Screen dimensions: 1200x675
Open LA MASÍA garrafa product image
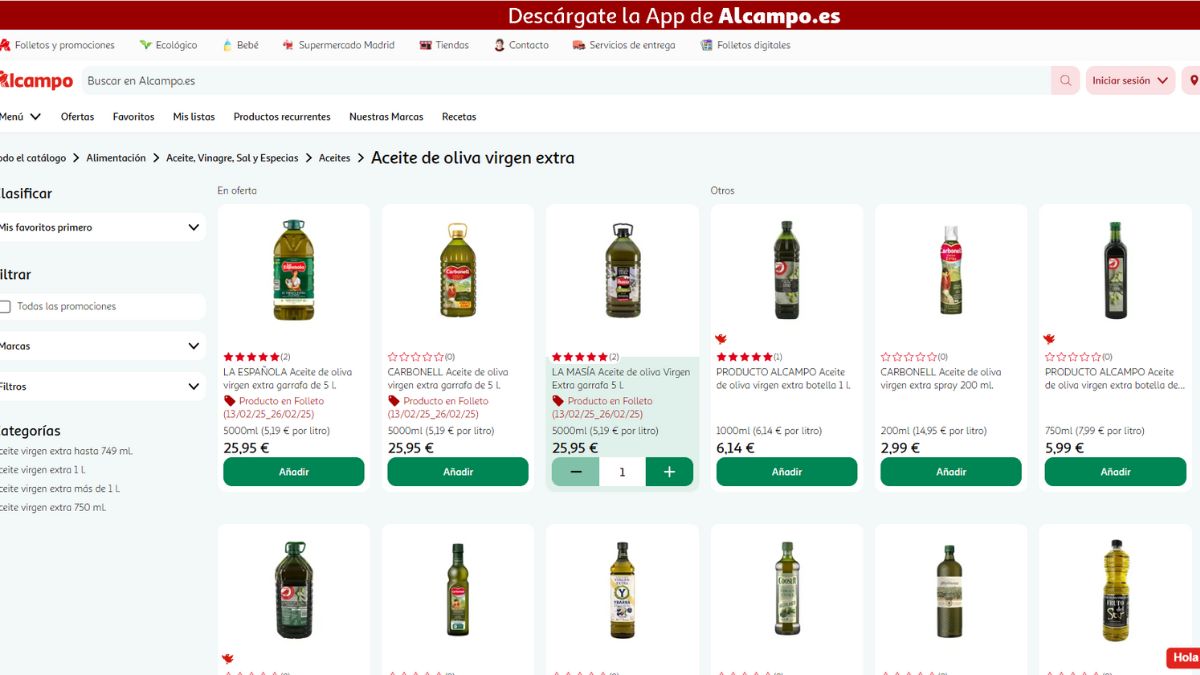click(622, 271)
